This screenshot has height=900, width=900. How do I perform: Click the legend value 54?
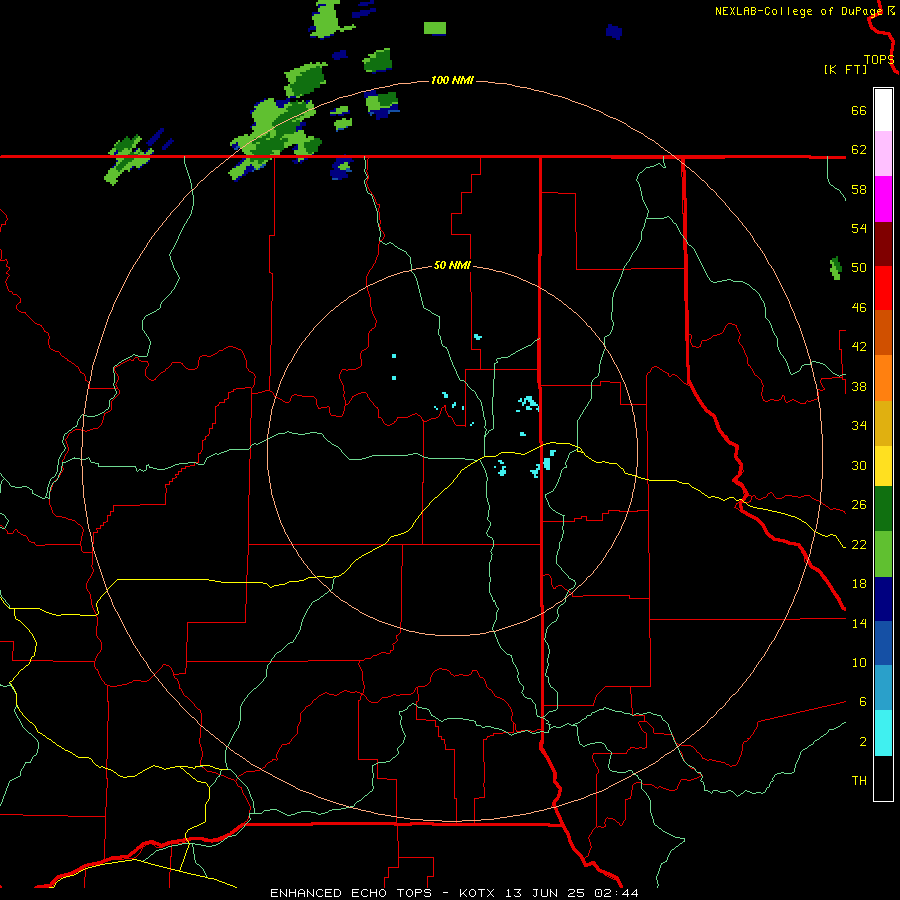(x=859, y=228)
